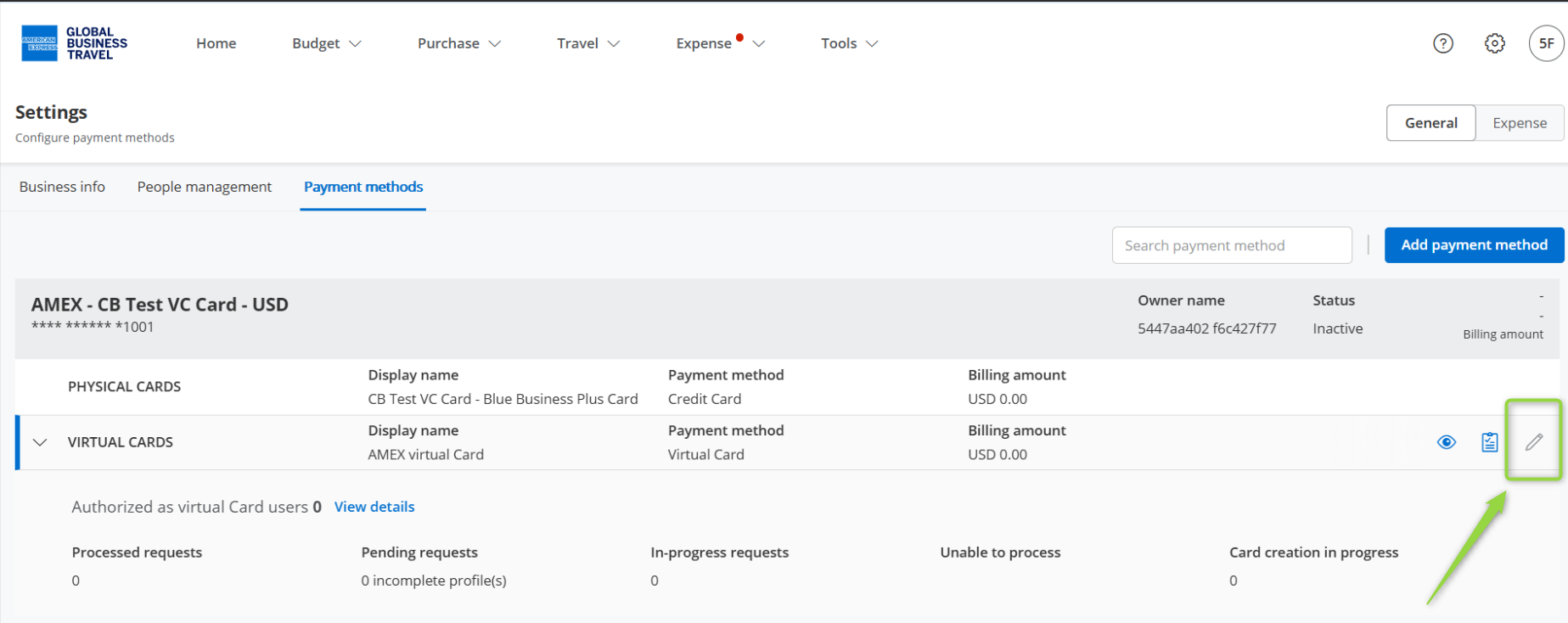Click the Unable to process label
The height and width of the screenshot is (623, 1568).
pos(1000,553)
